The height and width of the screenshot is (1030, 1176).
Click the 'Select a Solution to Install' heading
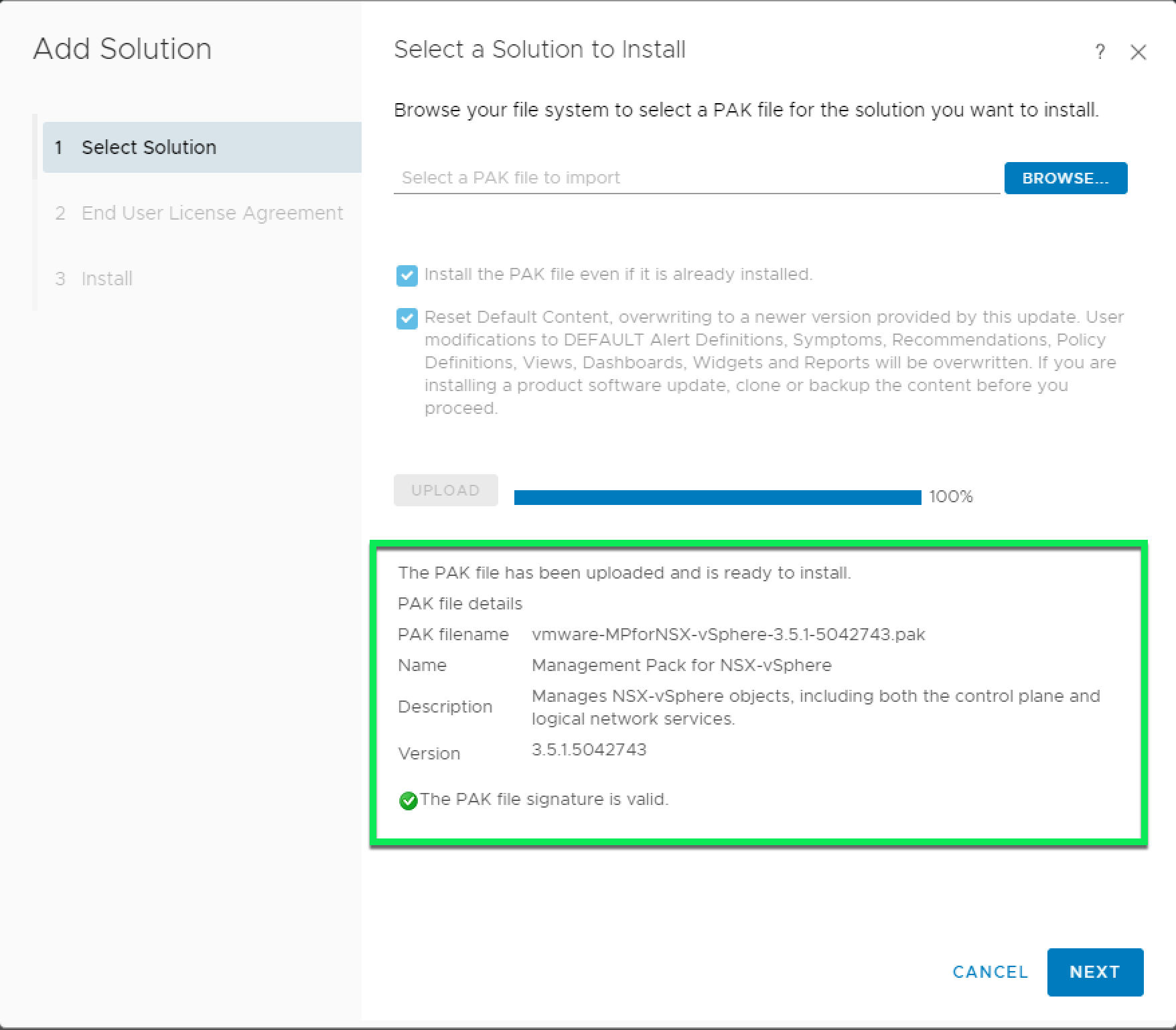pos(539,50)
